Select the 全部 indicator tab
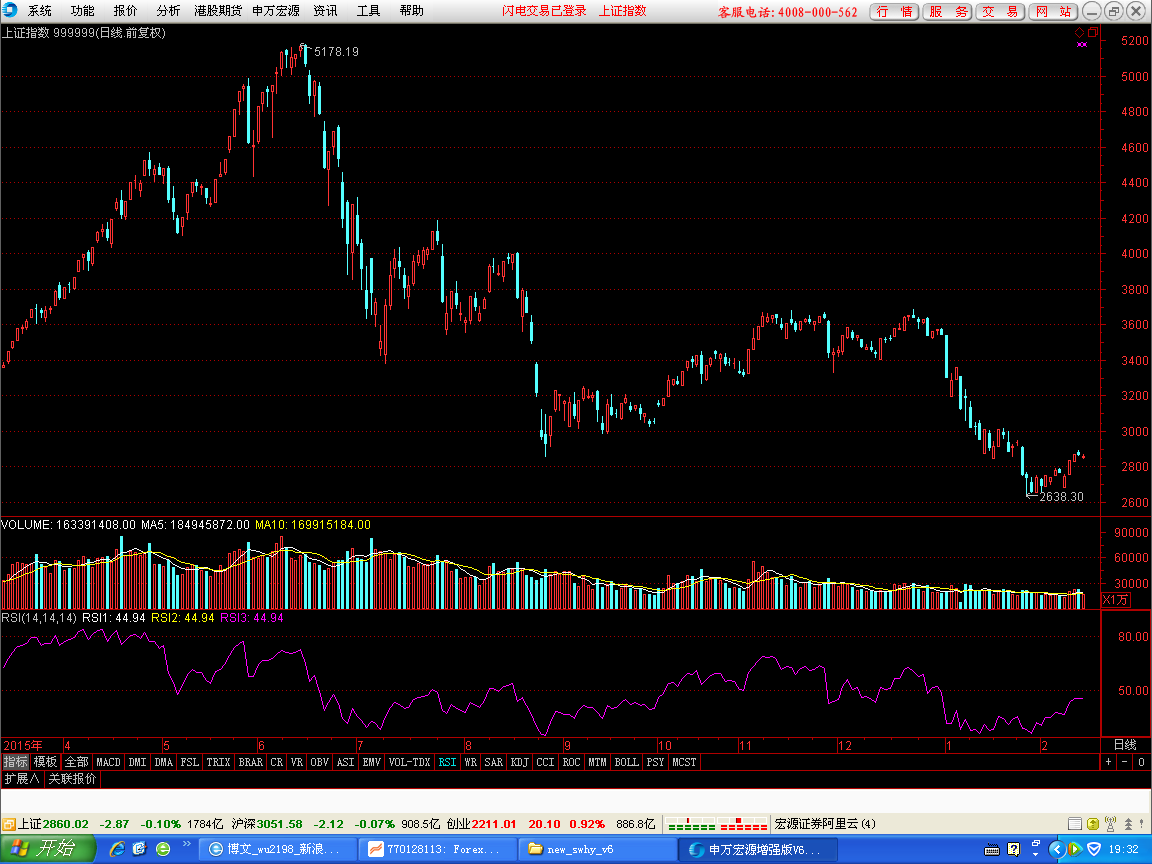The width and height of the screenshot is (1152, 864). pos(76,762)
